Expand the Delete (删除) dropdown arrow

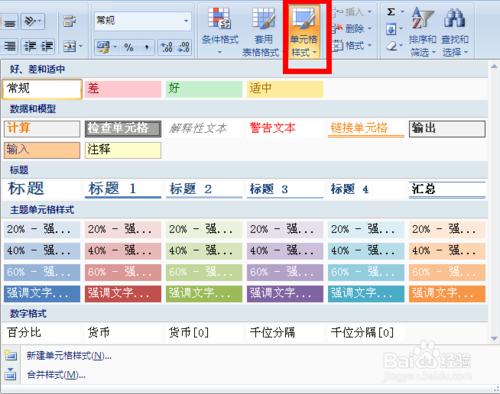pos(370,29)
